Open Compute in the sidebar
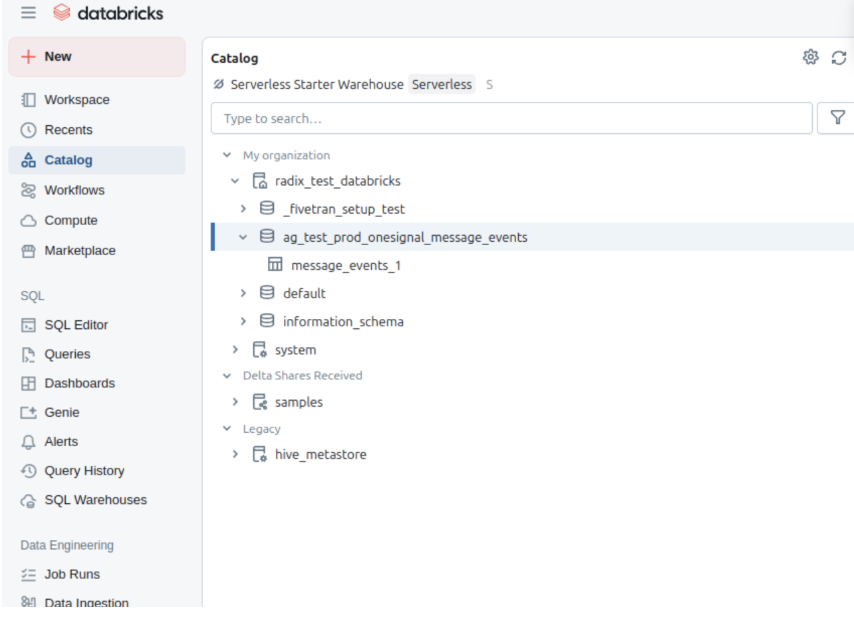This screenshot has width=854, height=618. tap(71, 221)
